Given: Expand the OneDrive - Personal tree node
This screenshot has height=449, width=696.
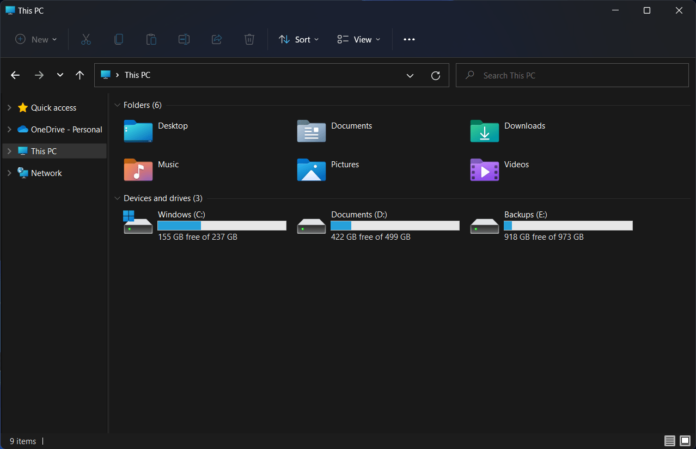Looking at the screenshot, I should (x=9, y=130).
